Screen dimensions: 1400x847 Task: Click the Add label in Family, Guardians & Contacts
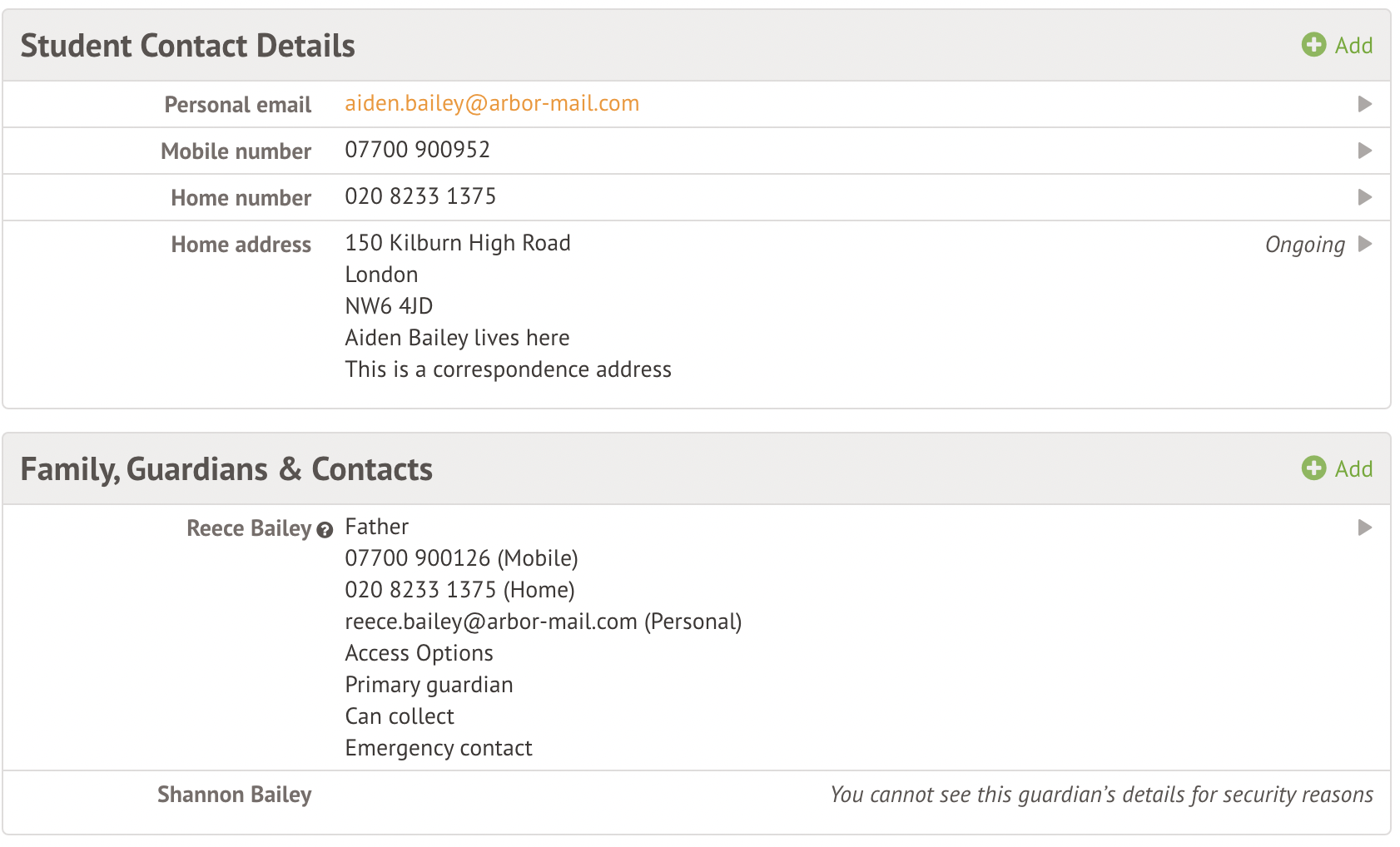point(1353,469)
